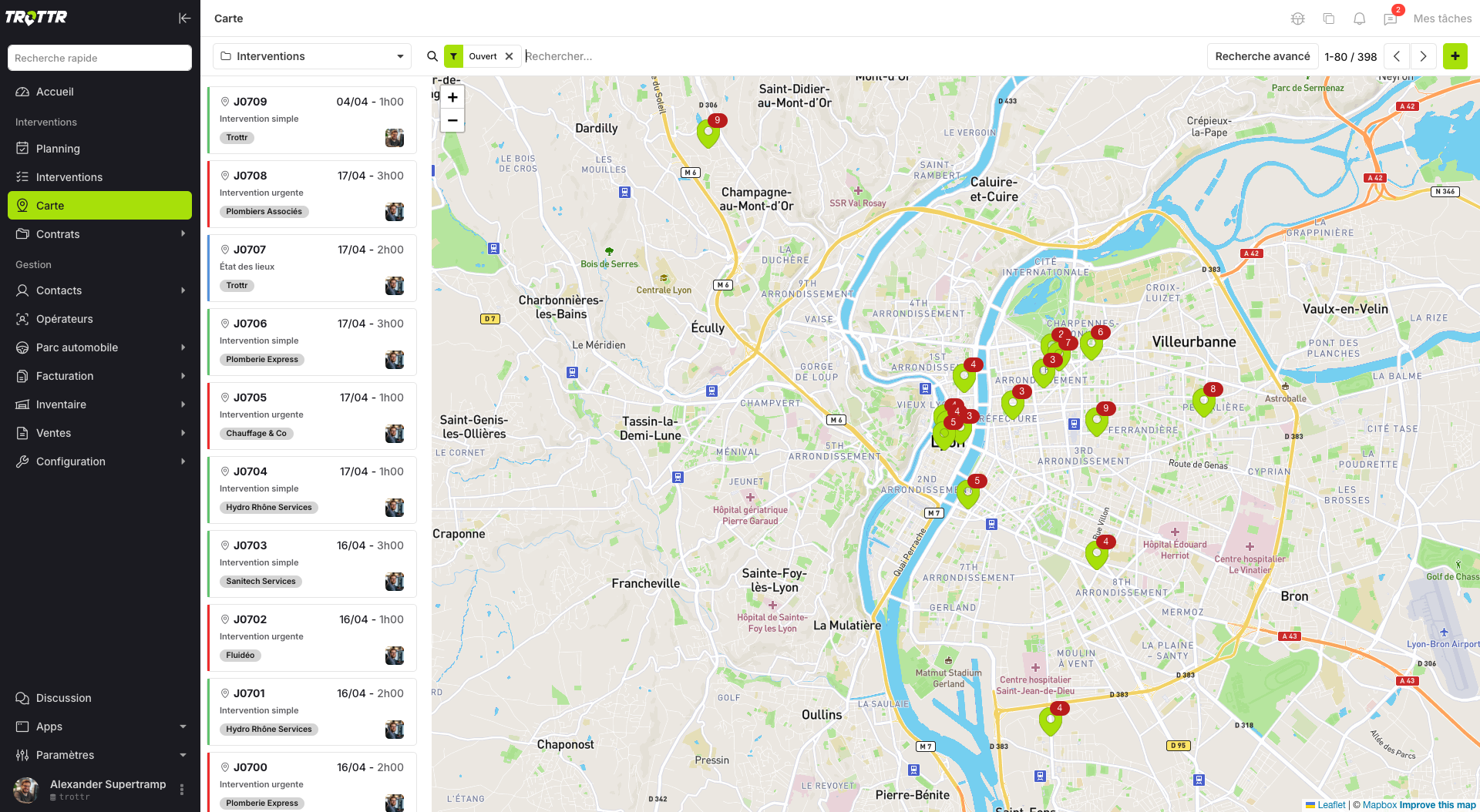Viewport: 1480px width, 812px height.
Task: Expand the Apps section
Action: pos(183,726)
